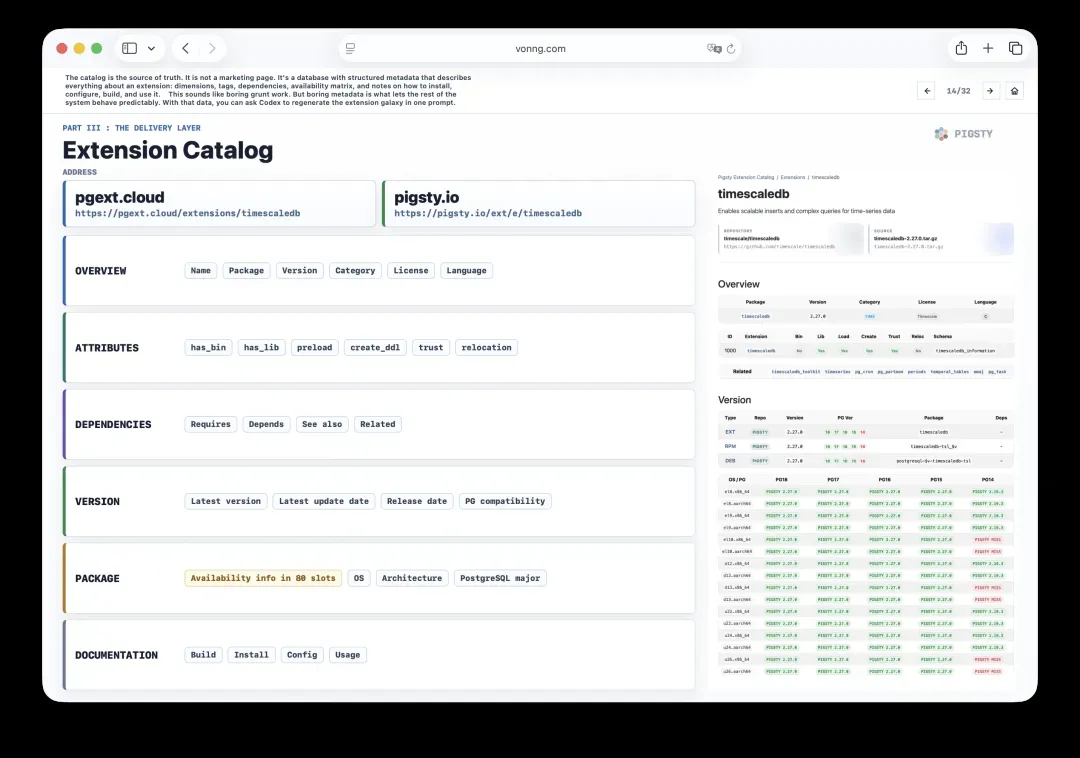Viewport: 1080px width, 758px height.
Task: Open the pgext.cloud timescaledb URL
Action: [187, 213]
